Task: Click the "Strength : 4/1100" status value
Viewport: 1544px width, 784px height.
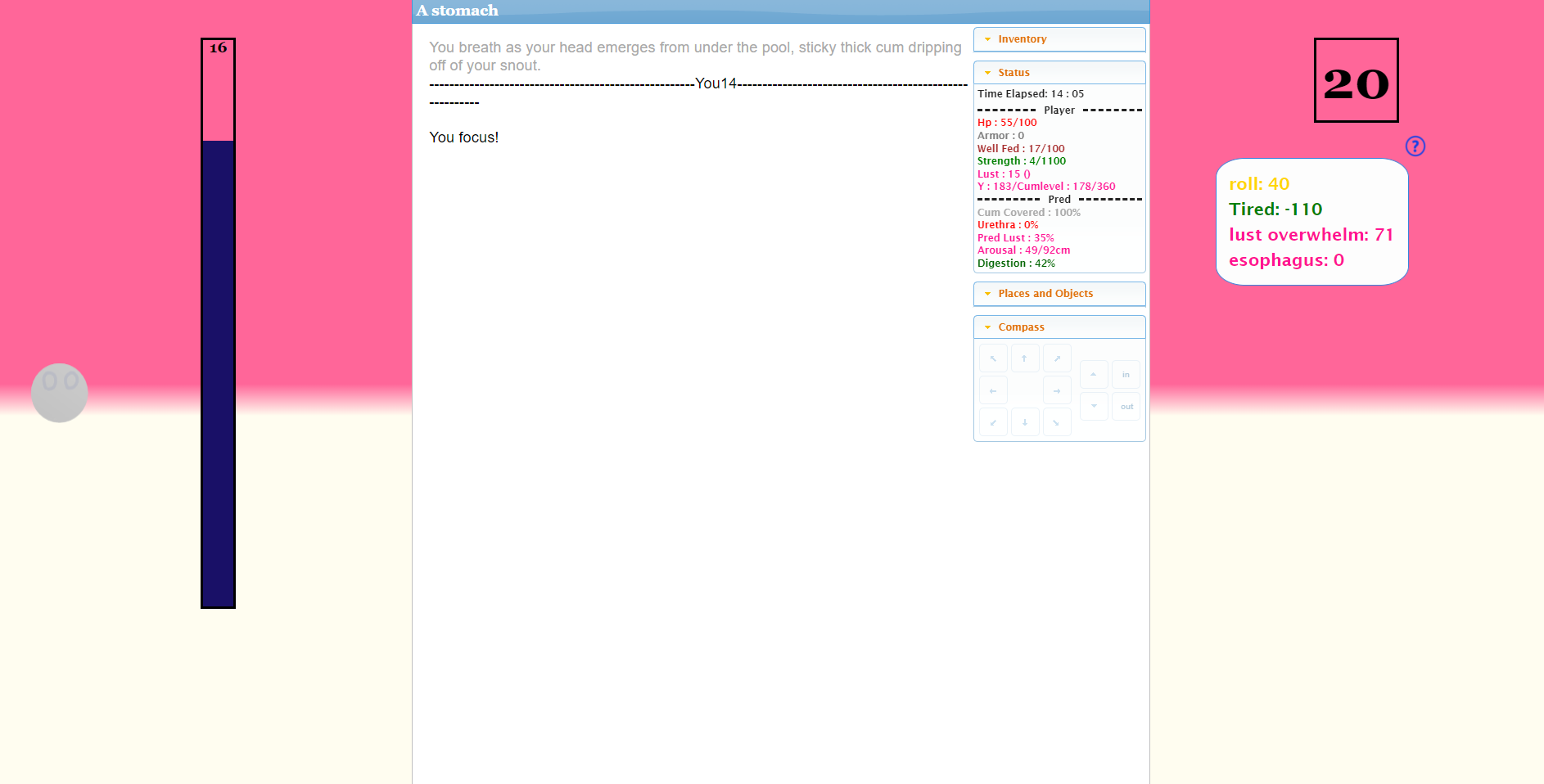Action: point(1022,161)
